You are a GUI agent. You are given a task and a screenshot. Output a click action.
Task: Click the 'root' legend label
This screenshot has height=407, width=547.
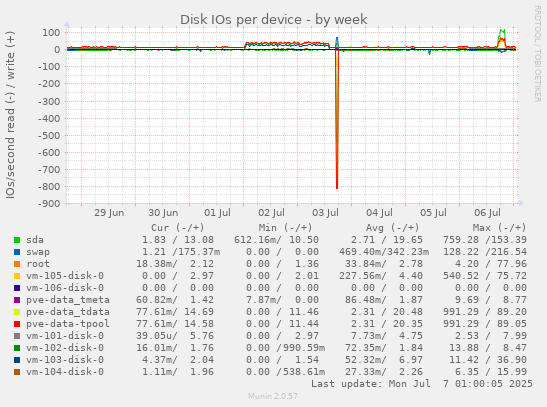coord(38,264)
